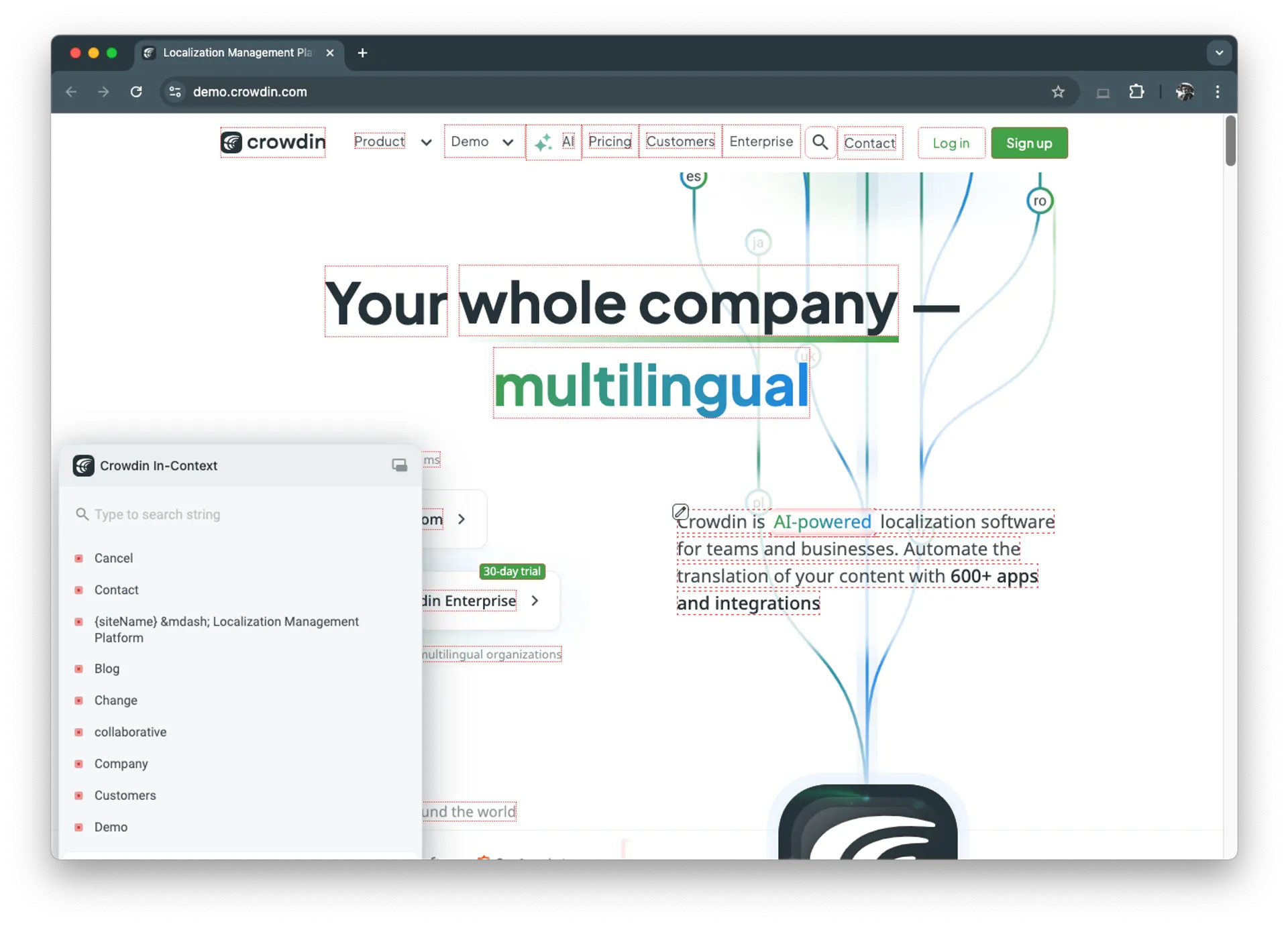The height and width of the screenshot is (926, 1288).
Task: Expand the Demo menu chevron
Action: [508, 142]
